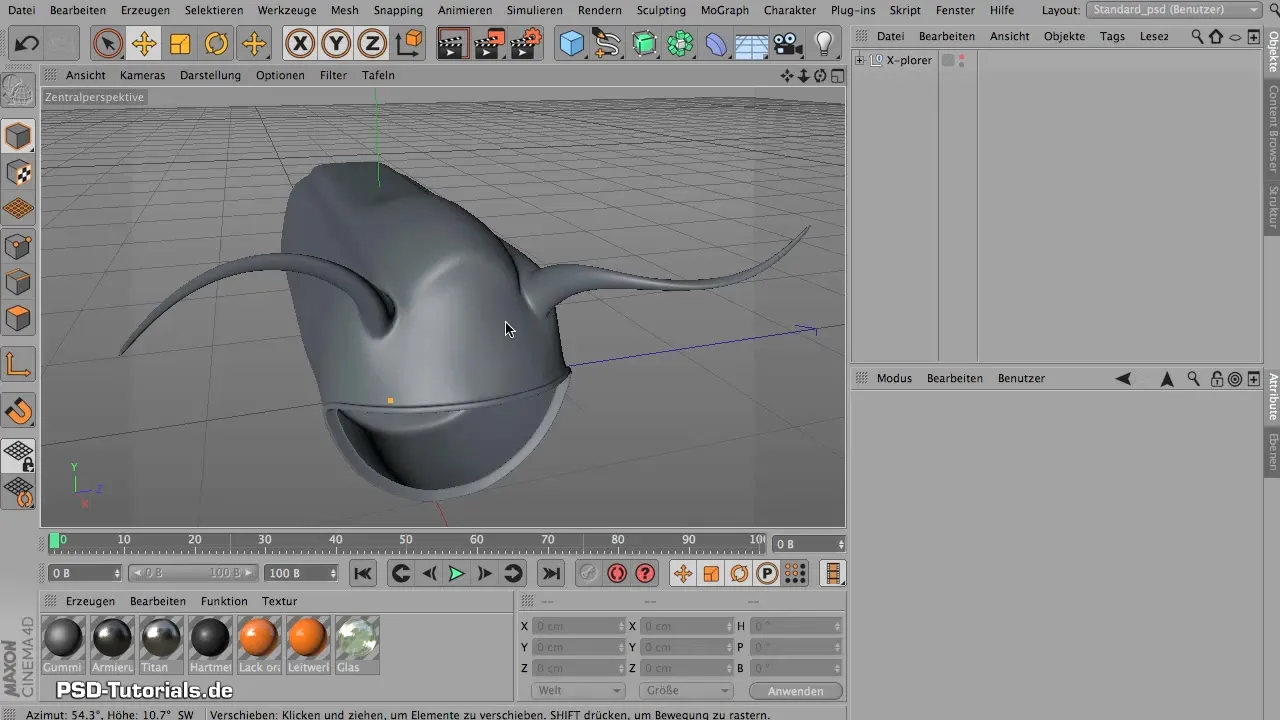Toggle X-plorer visibility dots

(961, 60)
